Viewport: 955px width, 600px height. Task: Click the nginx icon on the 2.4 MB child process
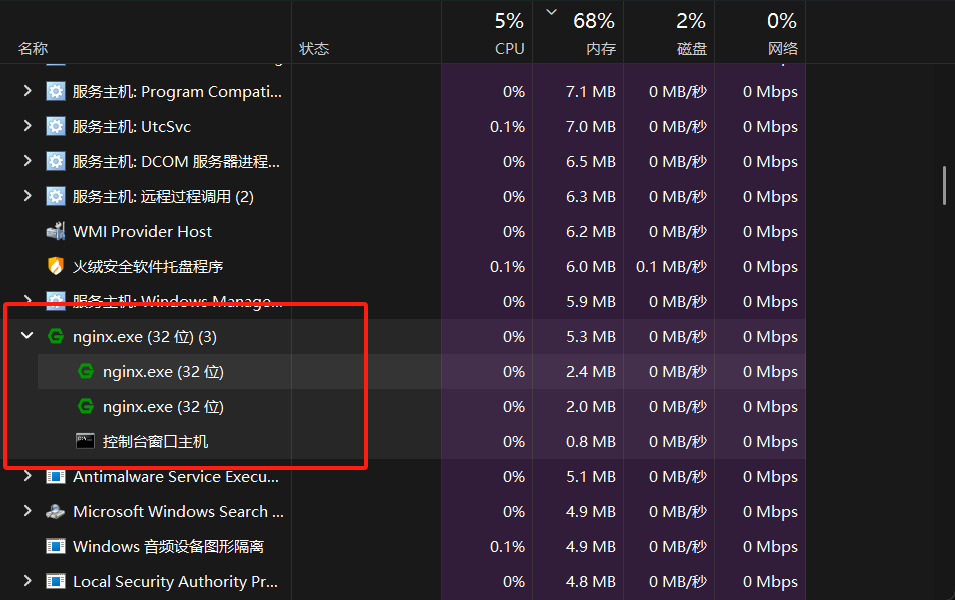pyautogui.click(x=86, y=371)
